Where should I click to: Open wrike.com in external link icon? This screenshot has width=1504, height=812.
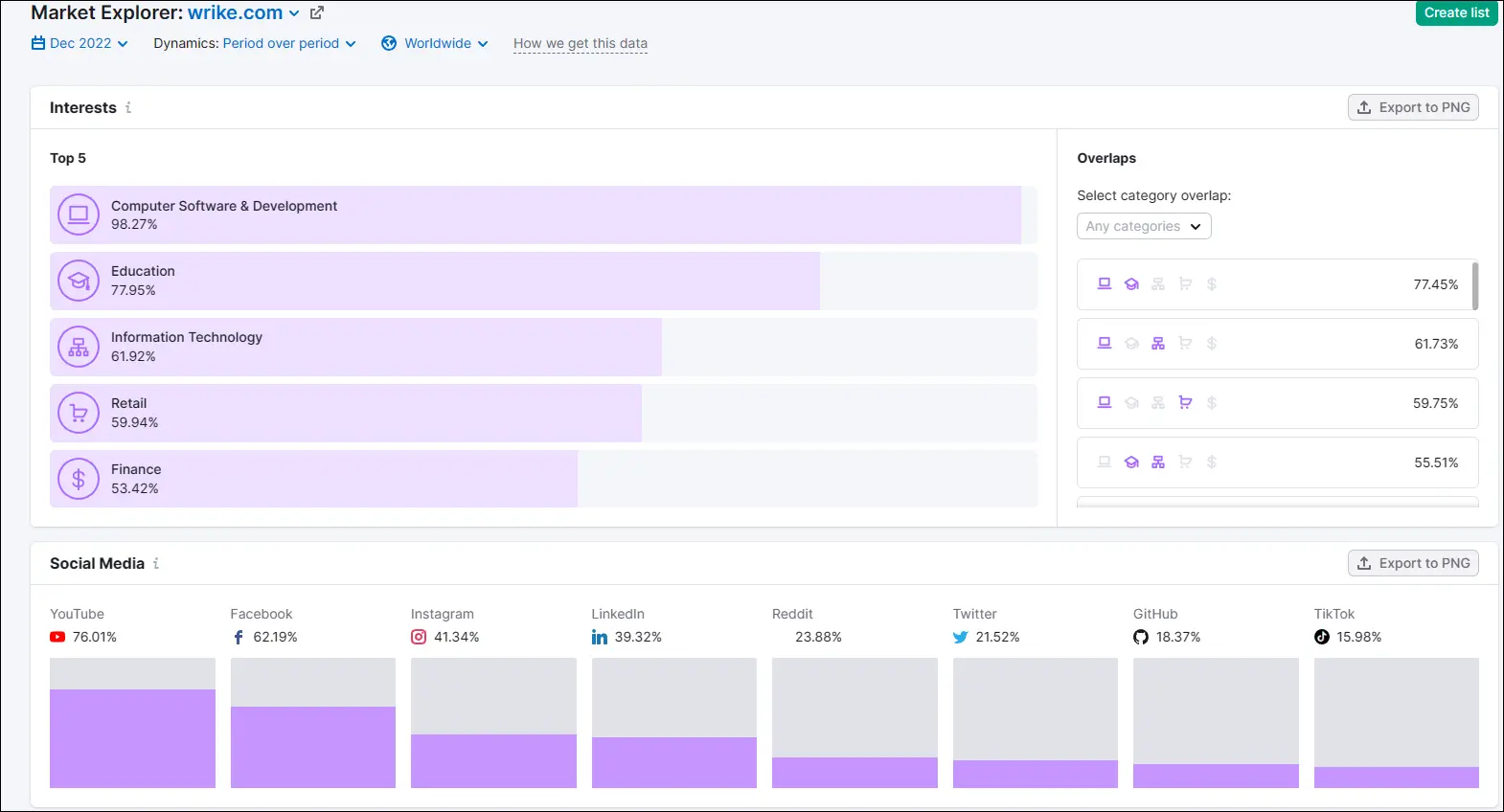point(317,13)
